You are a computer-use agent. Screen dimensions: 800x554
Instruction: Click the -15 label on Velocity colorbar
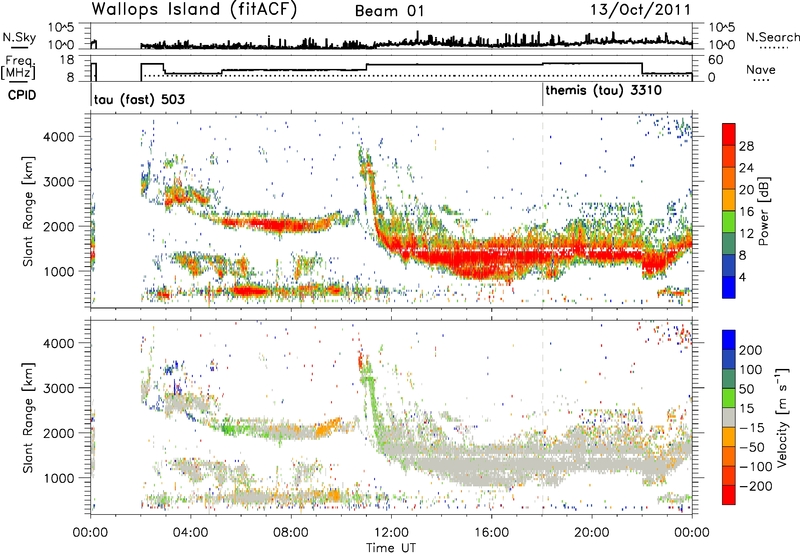[x=751, y=428]
